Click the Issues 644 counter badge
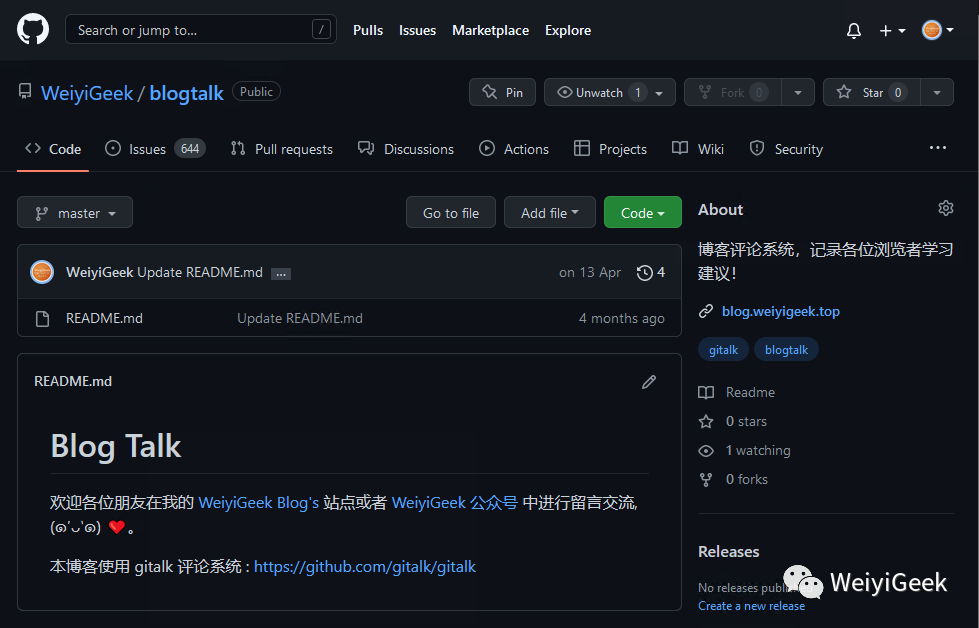This screenshot has height=628, width=979. [190, 149]
